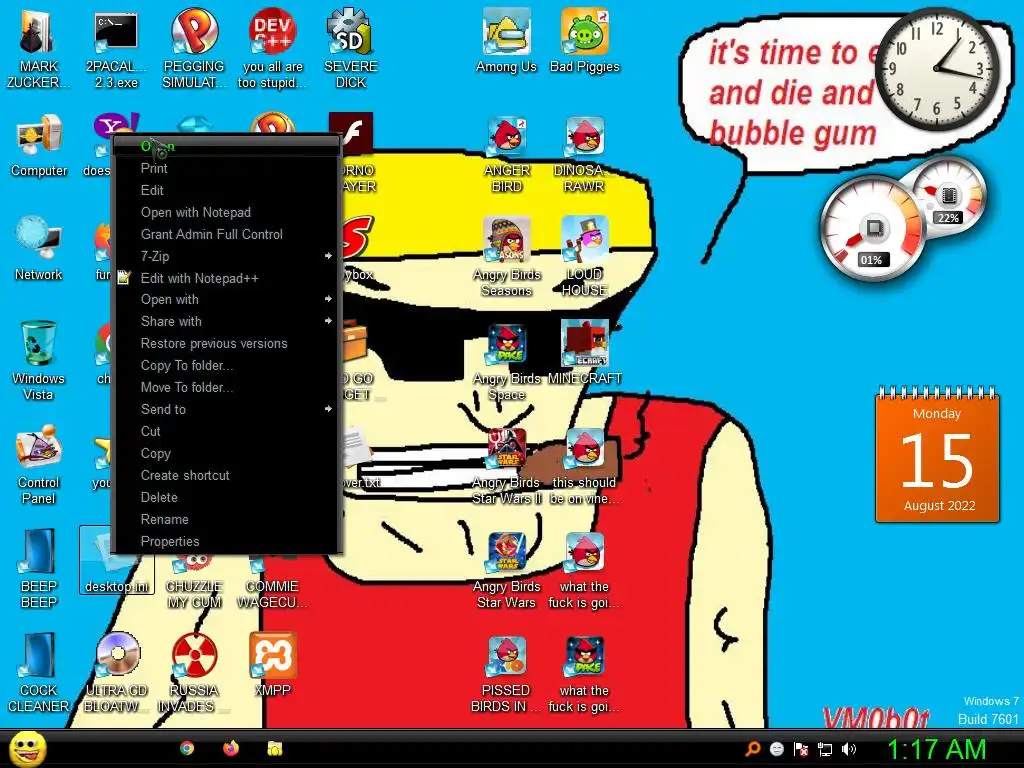This screenshot has width=1024, height=768.
Task: Click the volume speaker tray icon
Action: click(848, 749)
